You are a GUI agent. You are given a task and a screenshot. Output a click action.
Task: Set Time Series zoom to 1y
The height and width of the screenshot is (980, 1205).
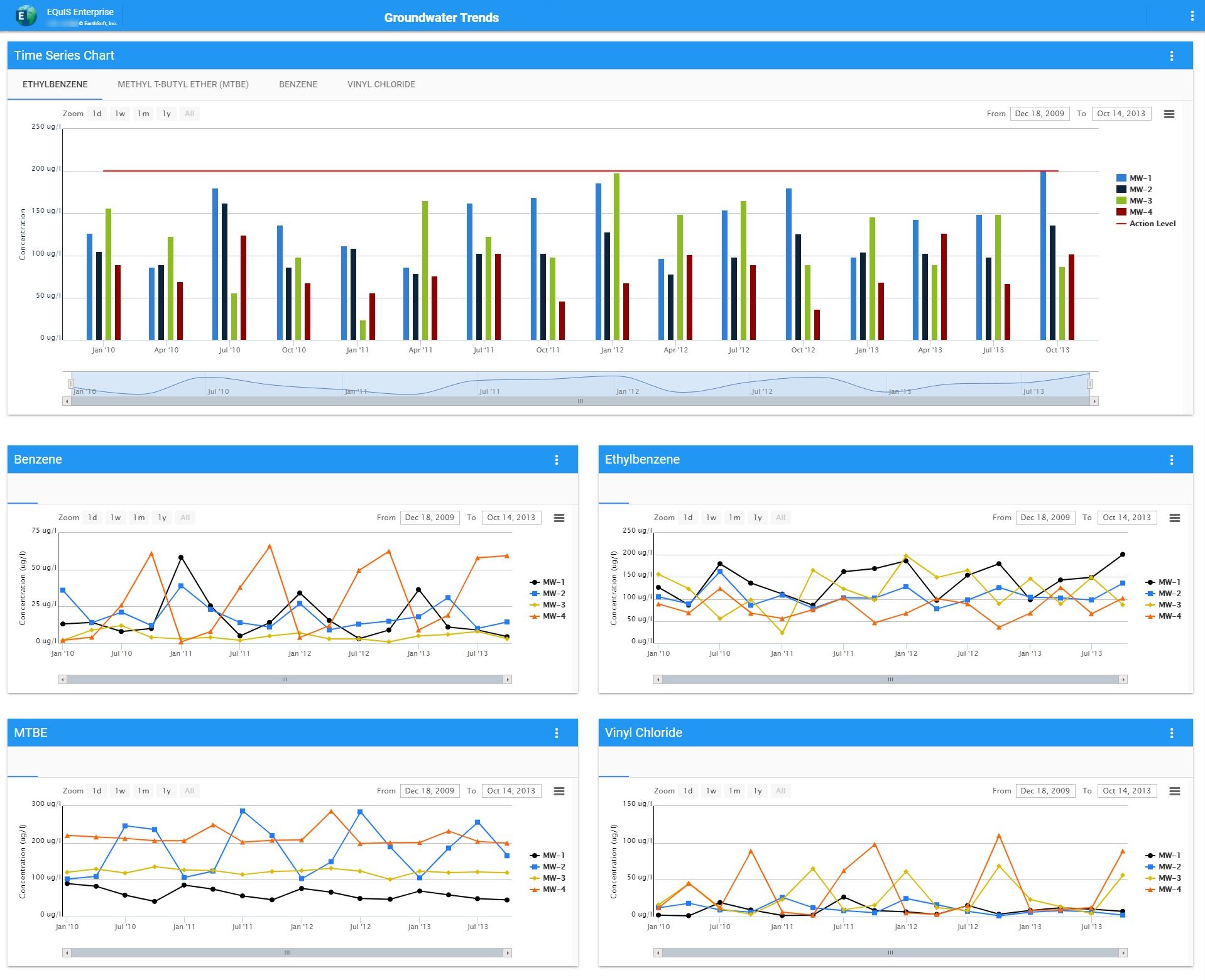pos(166,114)
